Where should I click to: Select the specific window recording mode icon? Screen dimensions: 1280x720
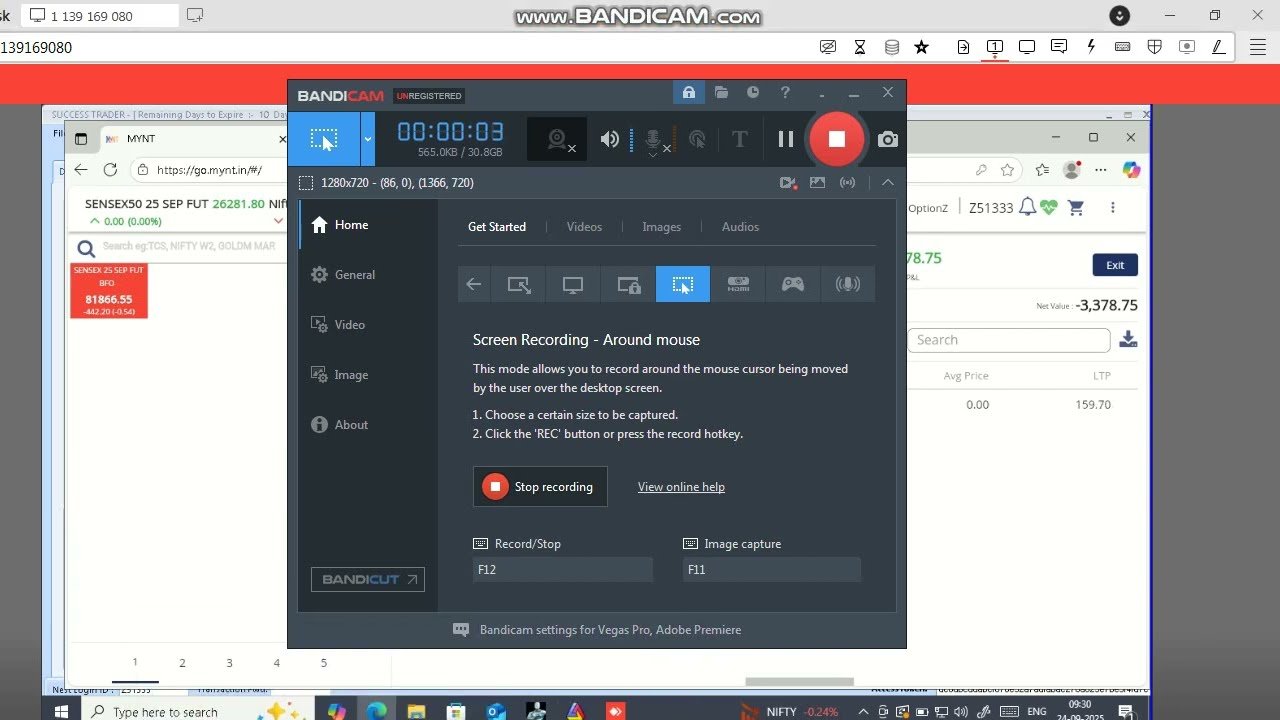628,284
